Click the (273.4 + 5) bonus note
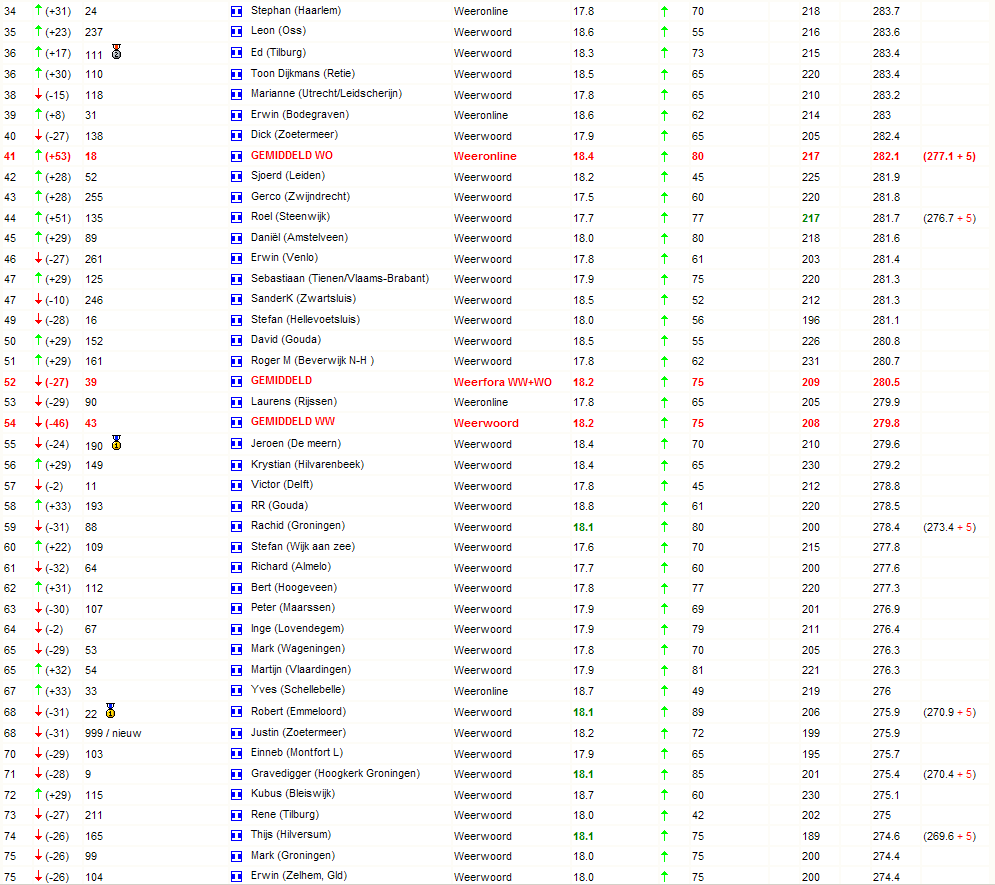This screenshot has height=885, width=995. 949,527
